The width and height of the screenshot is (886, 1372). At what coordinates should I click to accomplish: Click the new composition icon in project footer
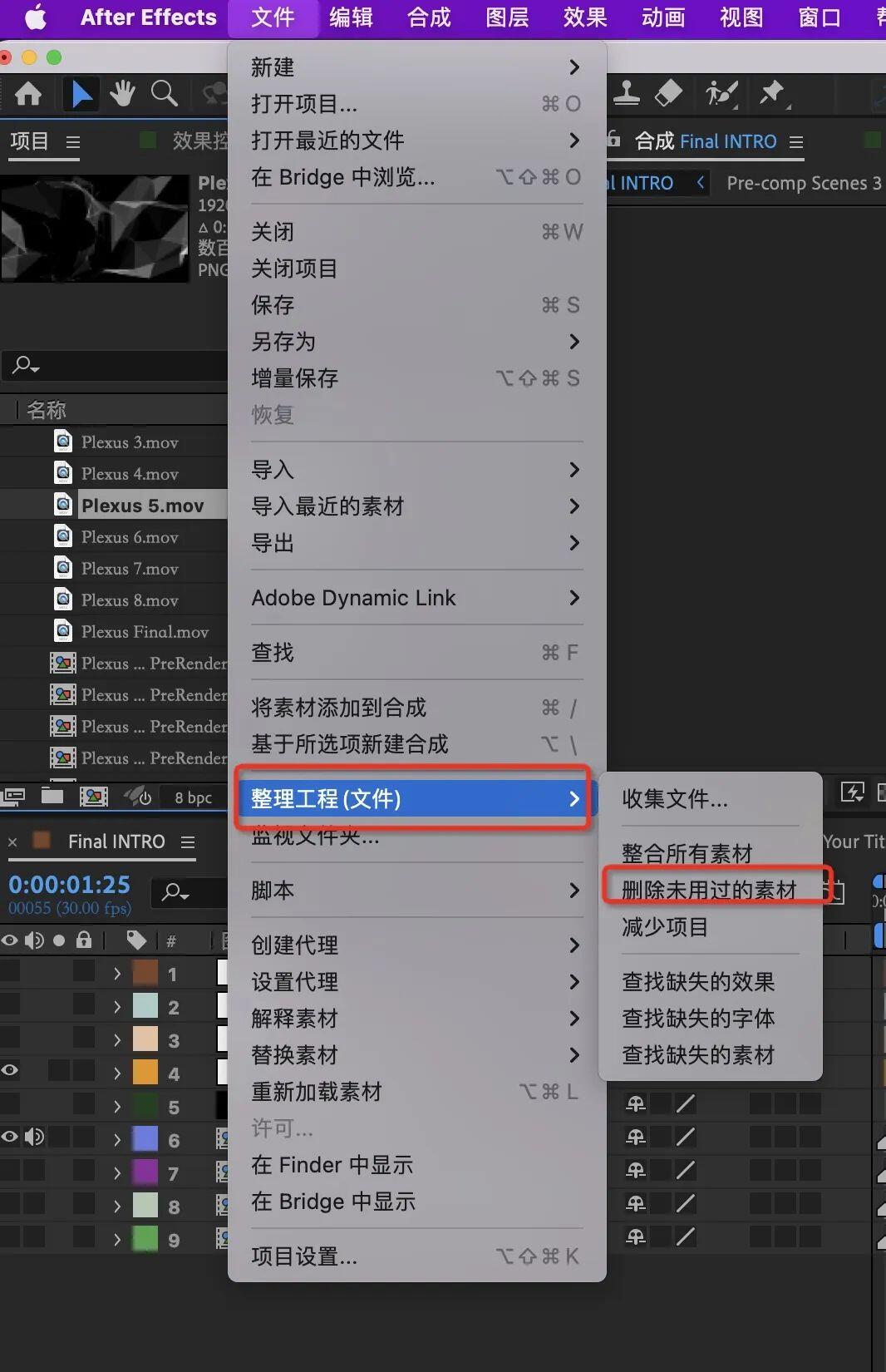pos(94,797)
